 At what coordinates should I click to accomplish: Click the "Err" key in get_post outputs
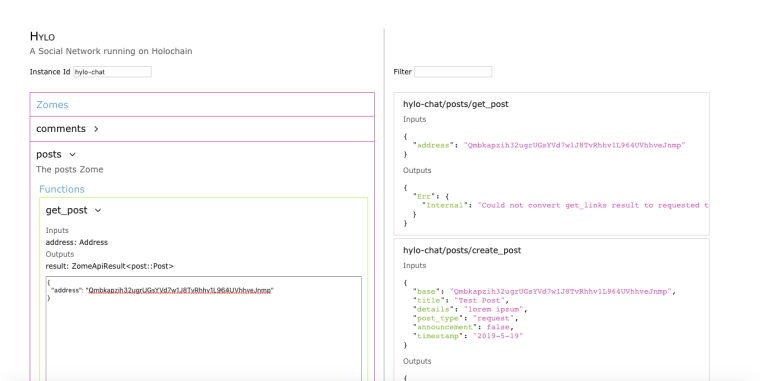pos(424,196)
